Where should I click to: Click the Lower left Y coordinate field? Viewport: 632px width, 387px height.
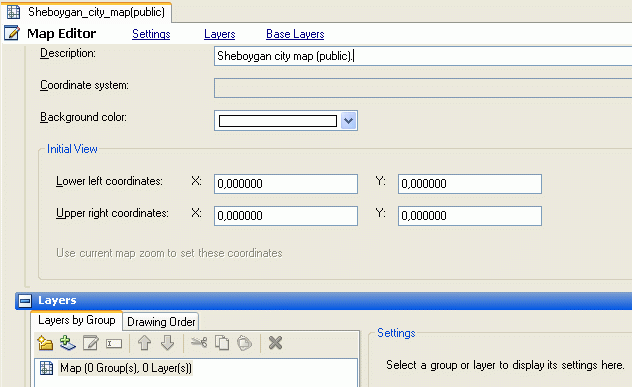coord(470,184)
